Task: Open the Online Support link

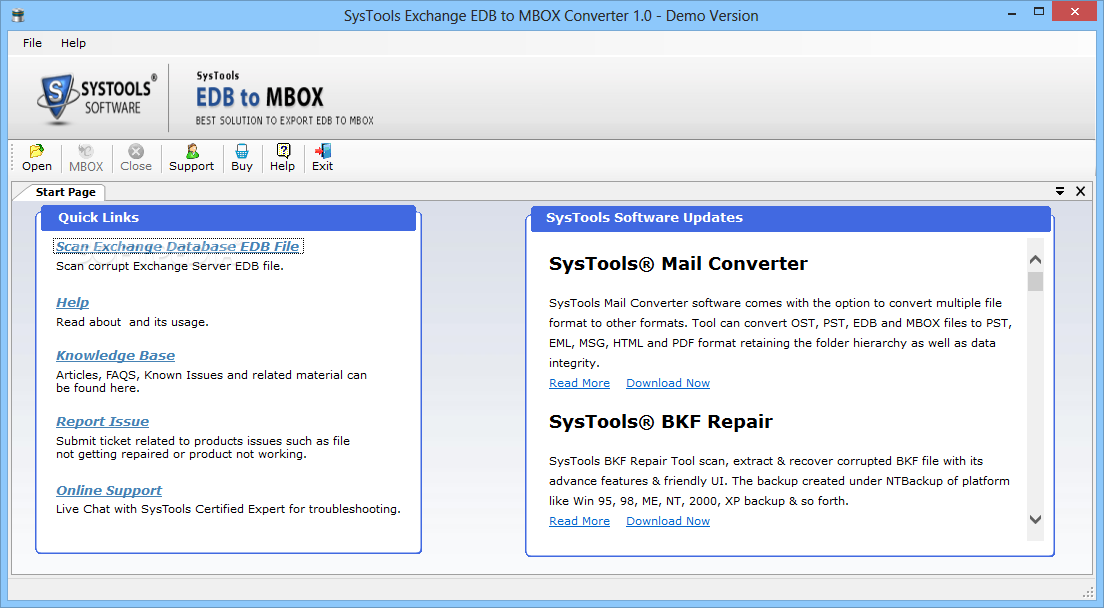Action: tap(109, 490)
